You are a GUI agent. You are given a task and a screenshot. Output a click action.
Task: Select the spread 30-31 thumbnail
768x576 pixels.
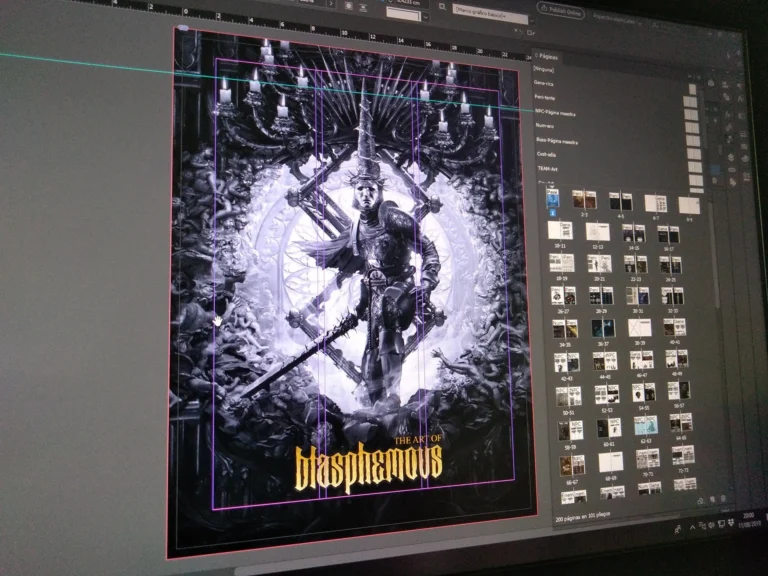coord(637,296)
